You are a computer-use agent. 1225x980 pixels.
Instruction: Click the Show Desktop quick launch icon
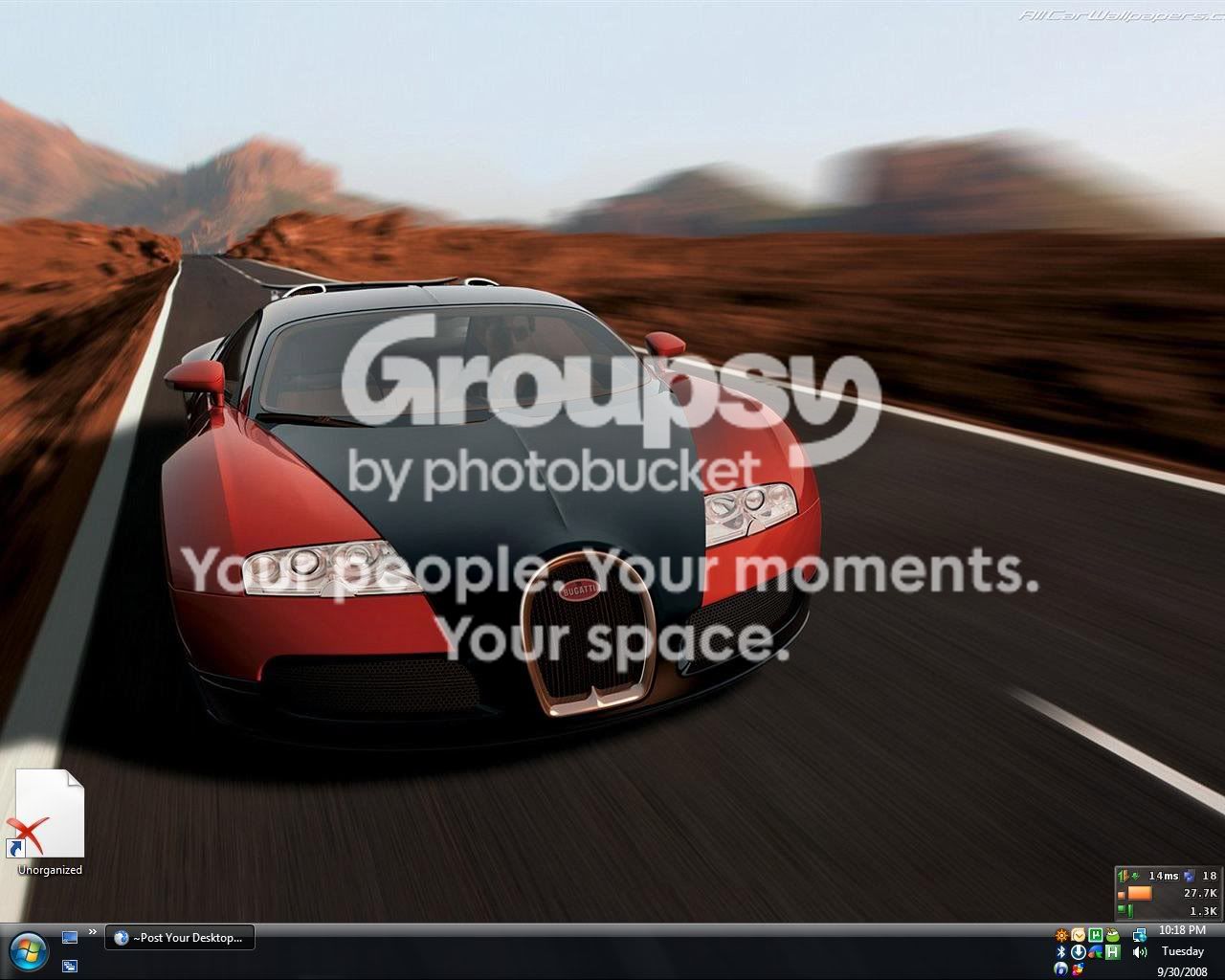pyautogui.click(x=70, y=937)
